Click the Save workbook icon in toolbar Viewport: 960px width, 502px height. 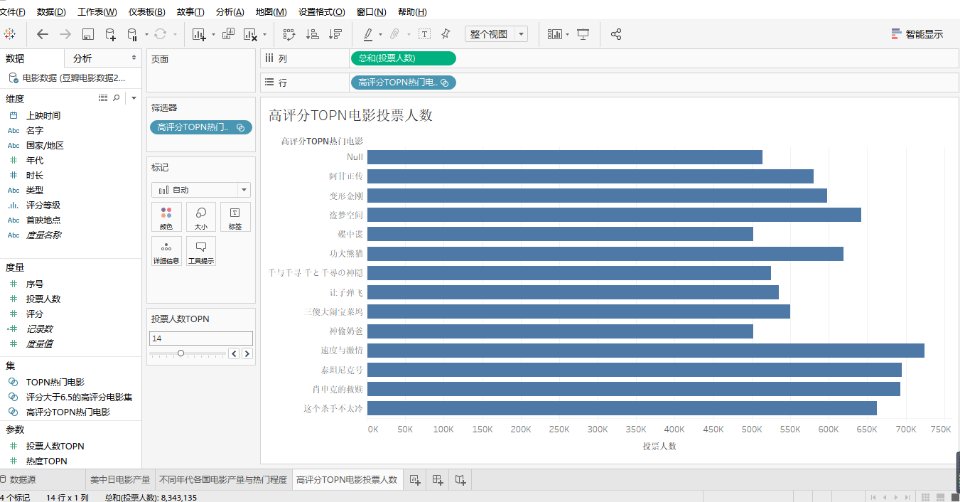[x=87, y=34]
